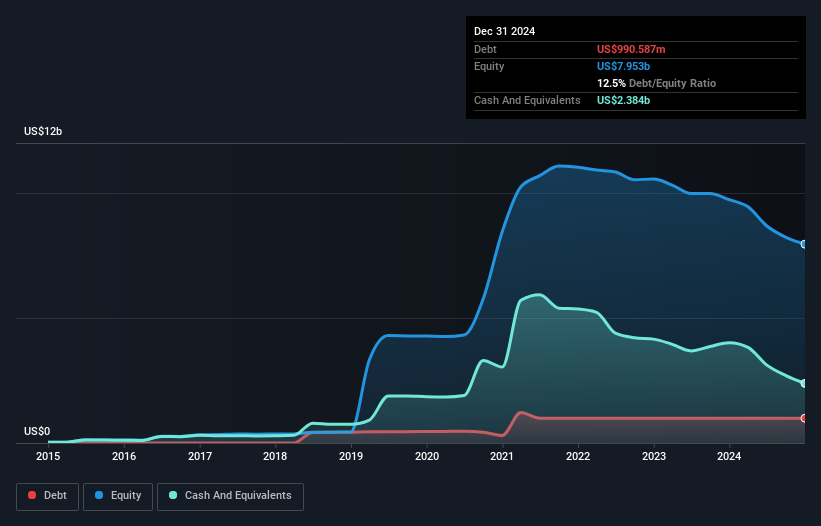Select the Cash endpoint marker on the chart
This screenshot has width=821, height=526.
pos(804,384)
